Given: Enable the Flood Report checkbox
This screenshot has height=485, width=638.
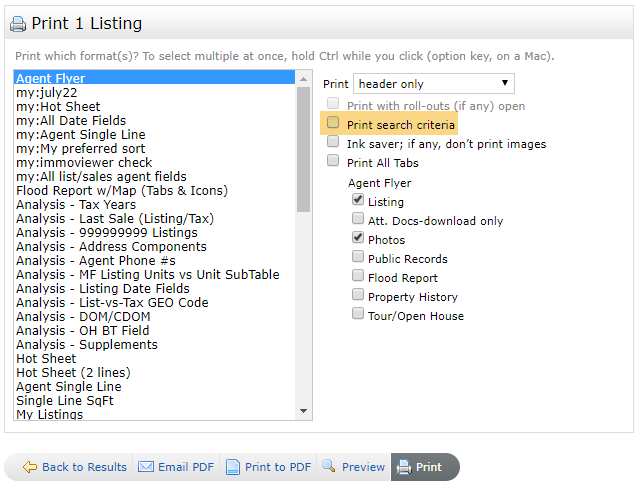Looking at the screenshot, I should pyautogui.click(x=358, y=277).
